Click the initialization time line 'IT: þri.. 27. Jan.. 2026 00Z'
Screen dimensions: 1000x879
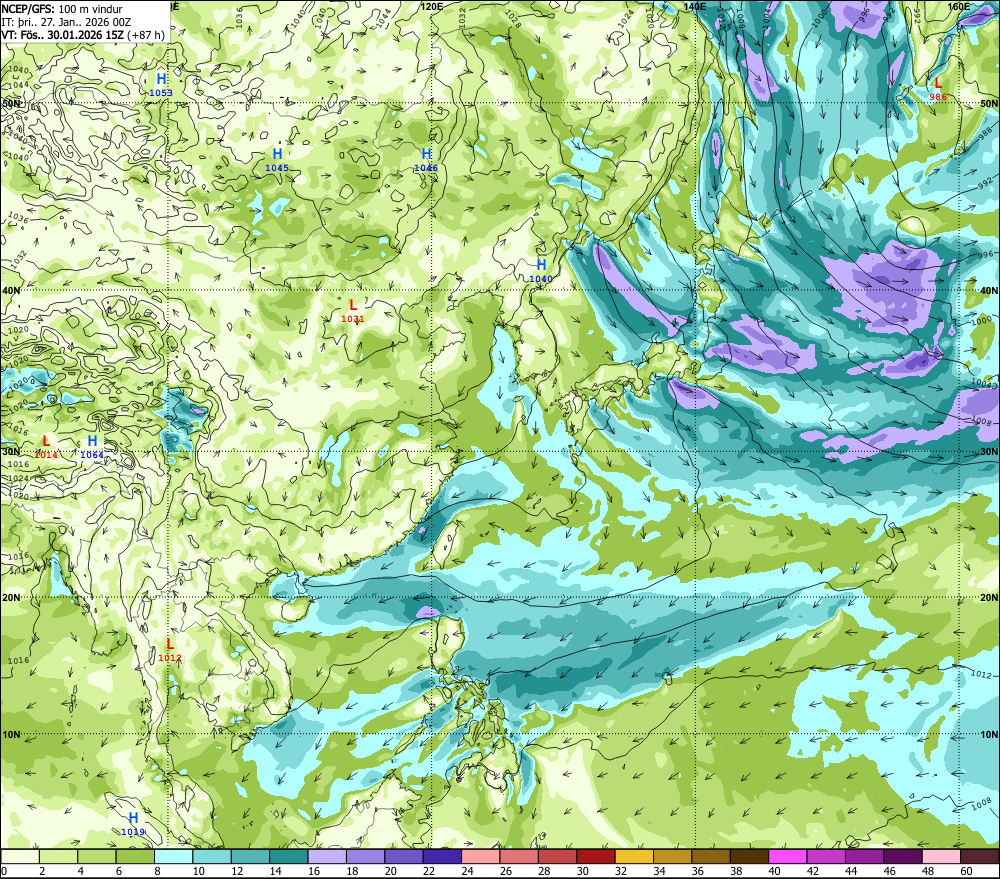66,22
